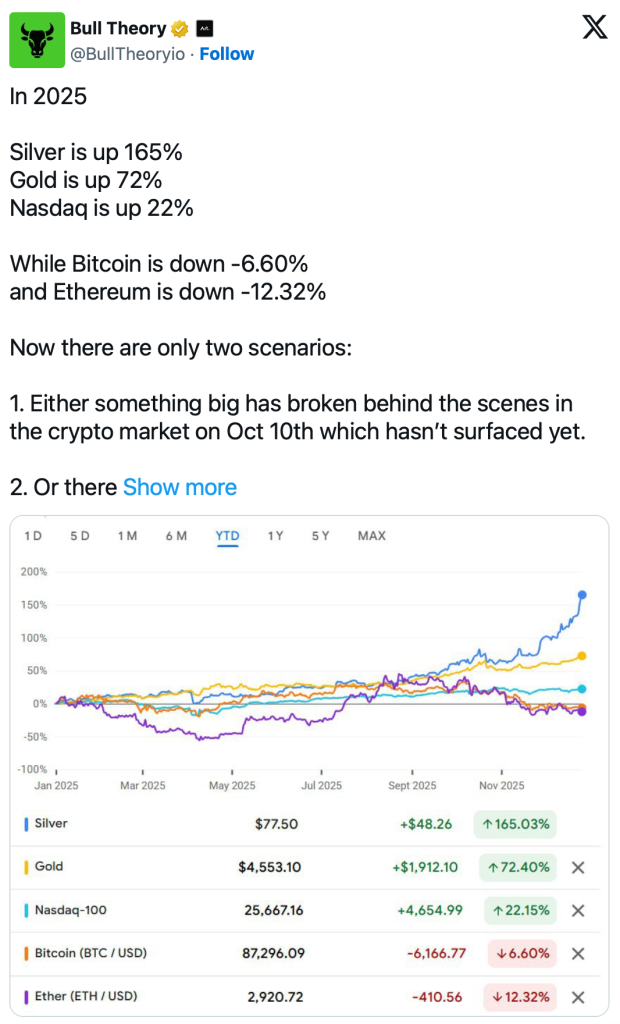
Task: Open the @BullTheoryio handle link
Action: pos(127,54)
